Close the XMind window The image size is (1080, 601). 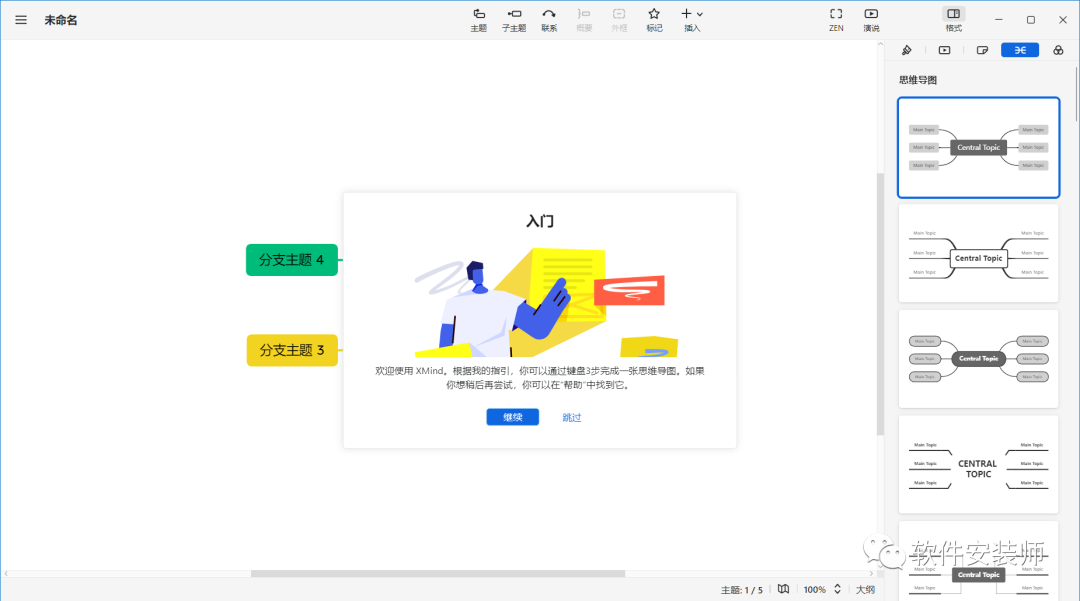coord(1063,20)
